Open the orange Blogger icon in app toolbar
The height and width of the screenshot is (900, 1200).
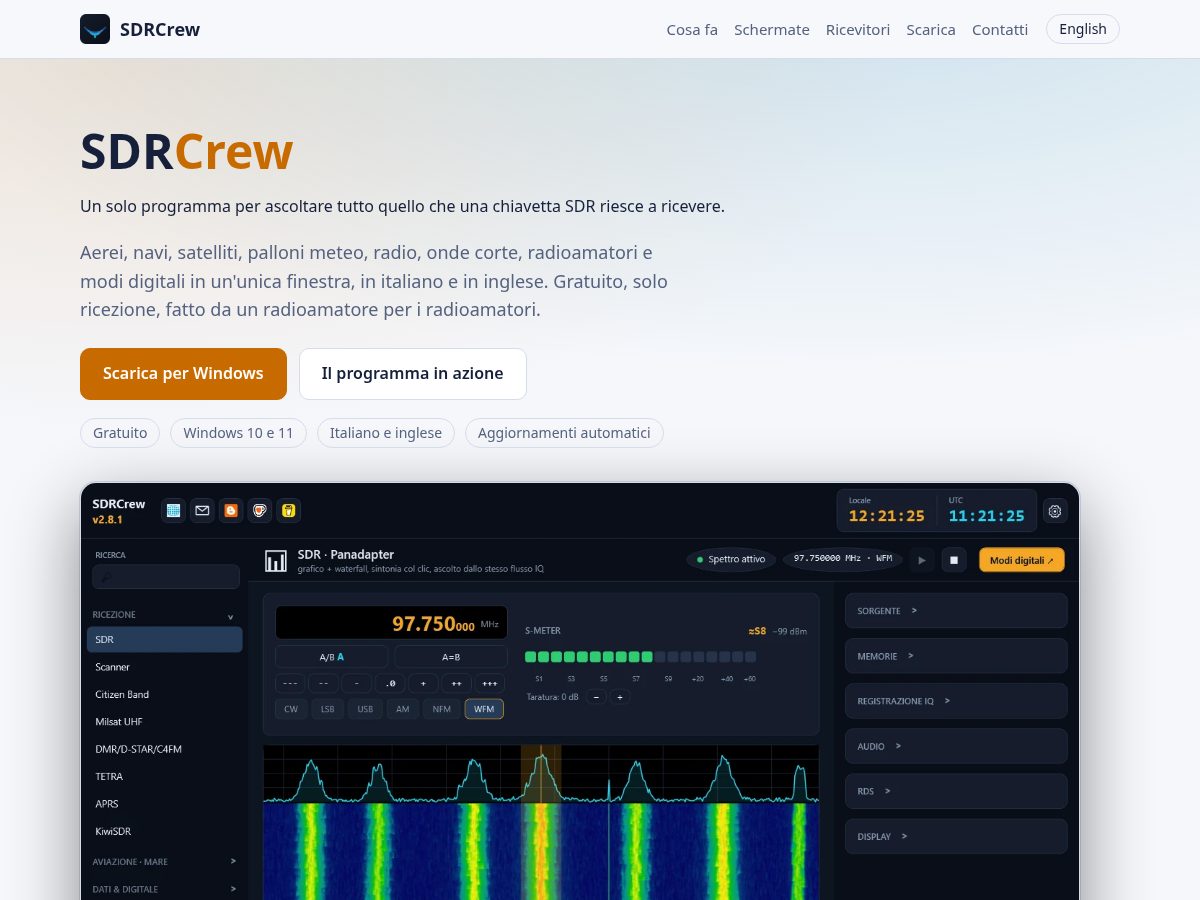[x=231, y=511]
